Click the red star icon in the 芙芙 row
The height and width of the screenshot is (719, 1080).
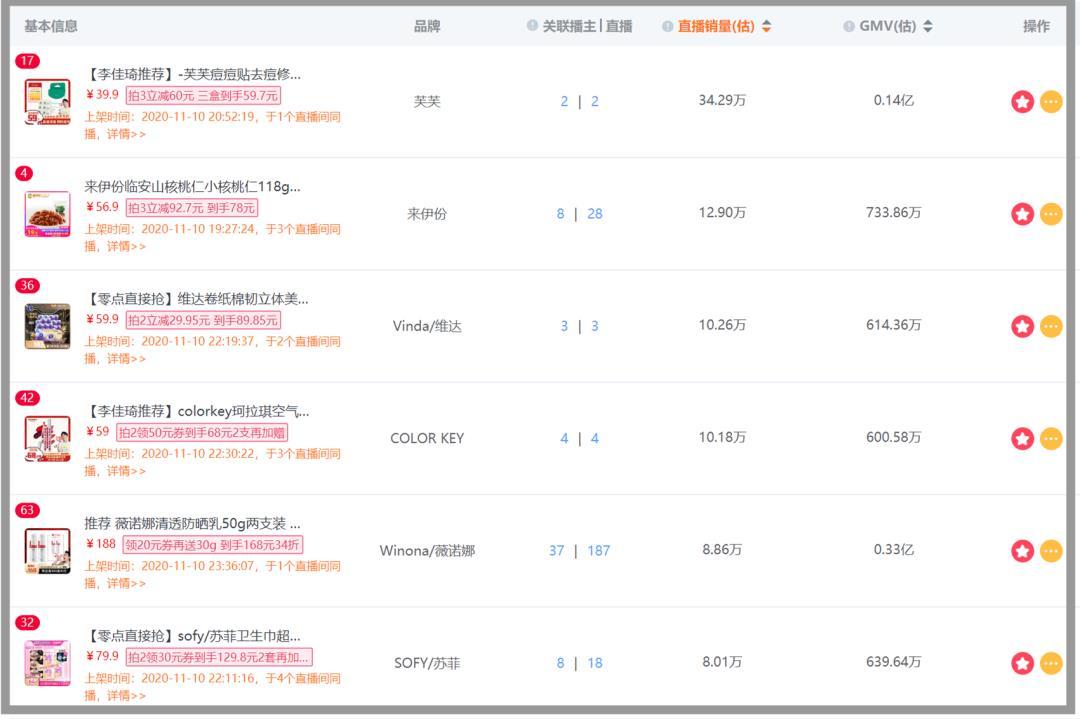coord(1022,102)
